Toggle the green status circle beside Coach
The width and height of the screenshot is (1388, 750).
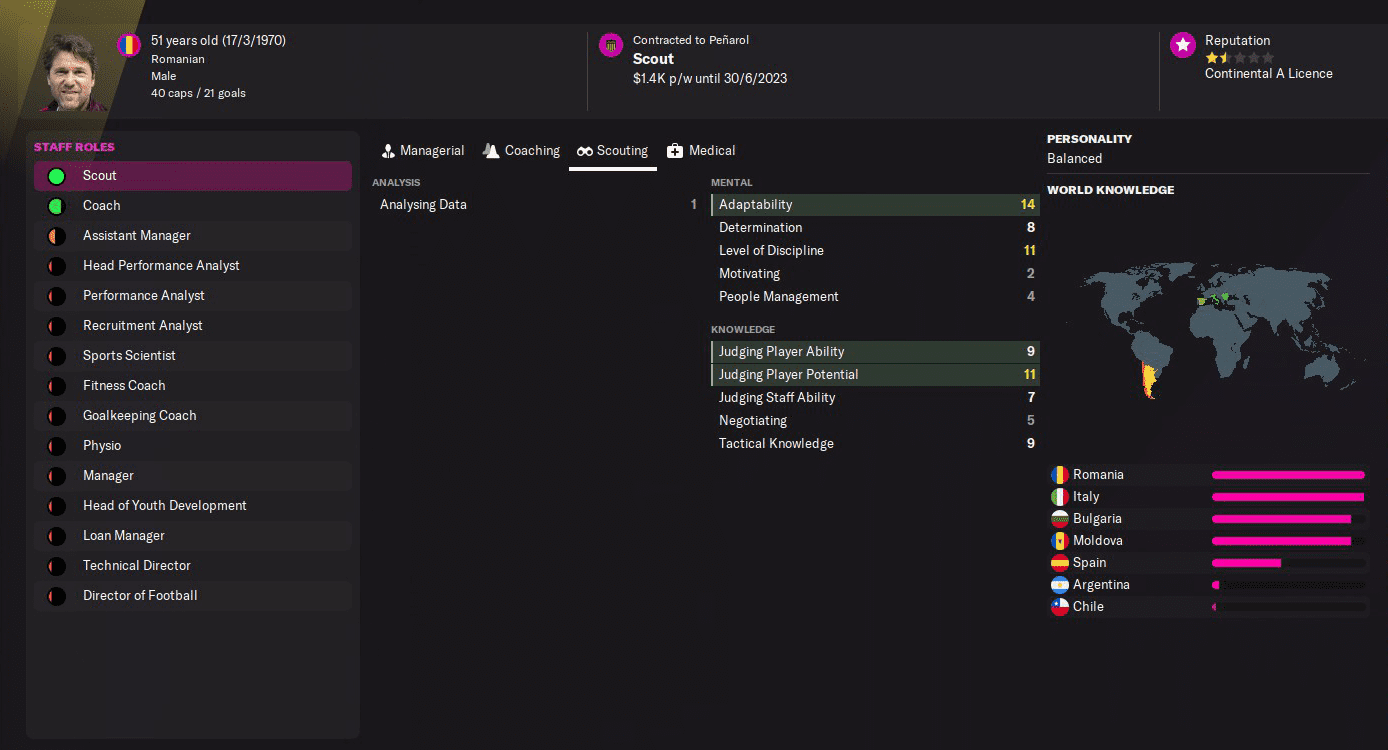coord(57,205)
